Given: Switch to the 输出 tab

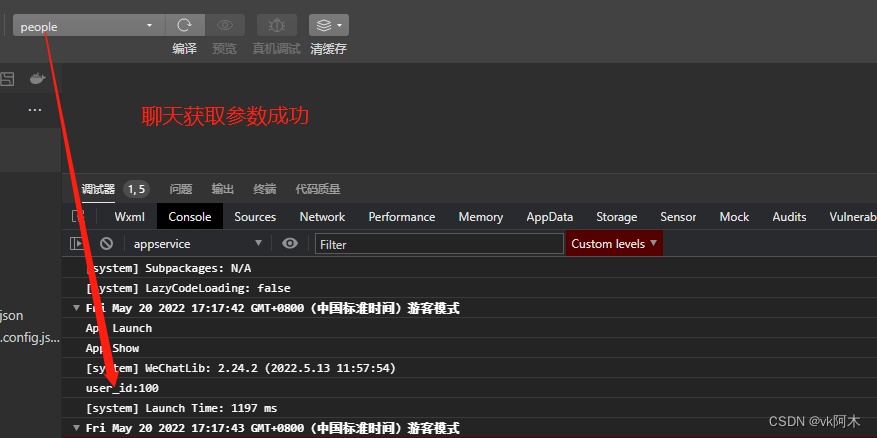Looking at the screenshot, I should (223, 189).
